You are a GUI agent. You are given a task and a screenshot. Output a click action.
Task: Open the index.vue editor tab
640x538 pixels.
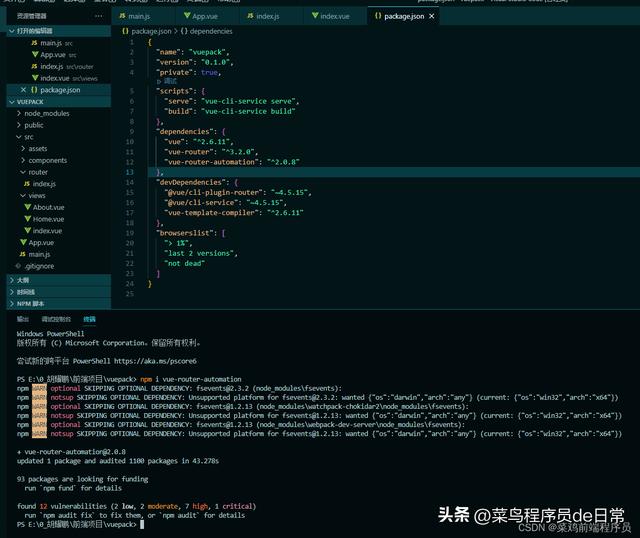tap(331, 16)
